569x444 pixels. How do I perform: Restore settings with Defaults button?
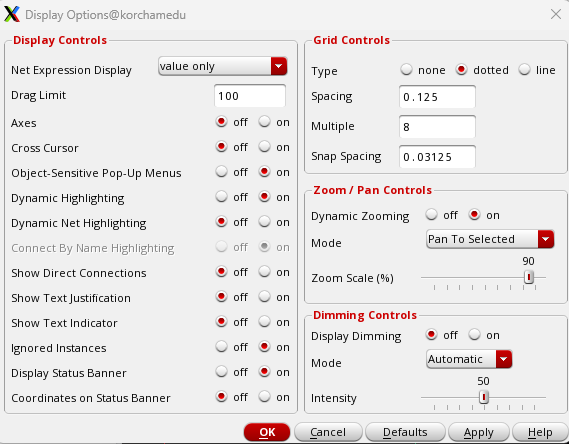(405, 432)
